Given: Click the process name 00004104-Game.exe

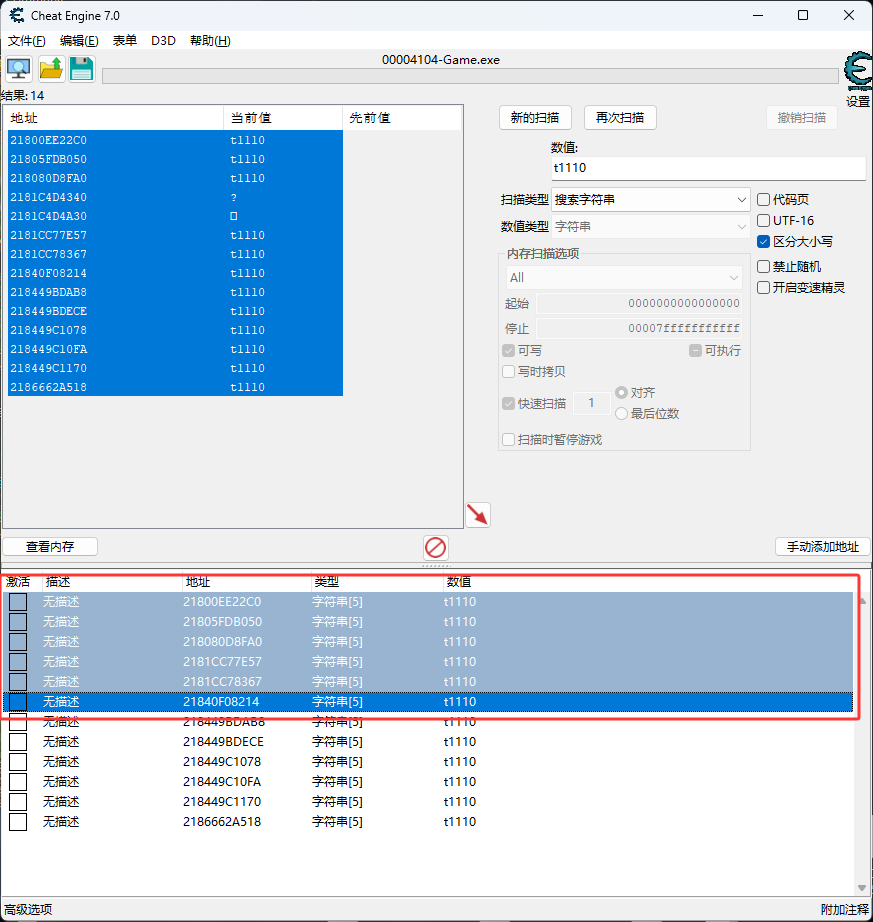Looking at the screenshot, I should pos(441,60).
